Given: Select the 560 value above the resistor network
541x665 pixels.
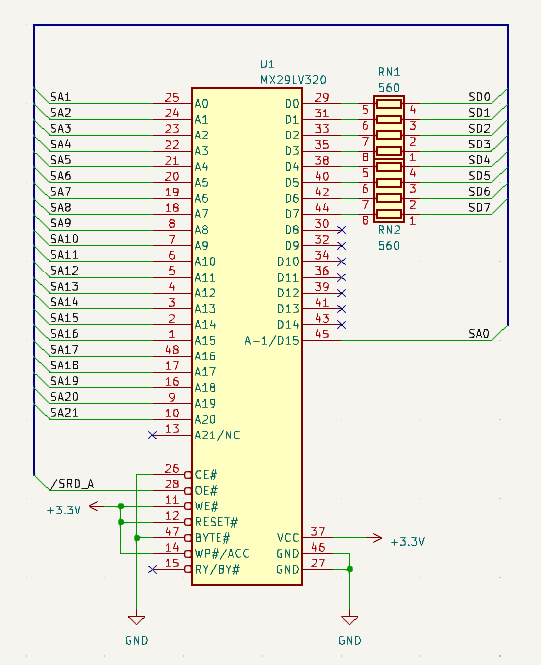Looking at the screenshot, I should point(389,88).
